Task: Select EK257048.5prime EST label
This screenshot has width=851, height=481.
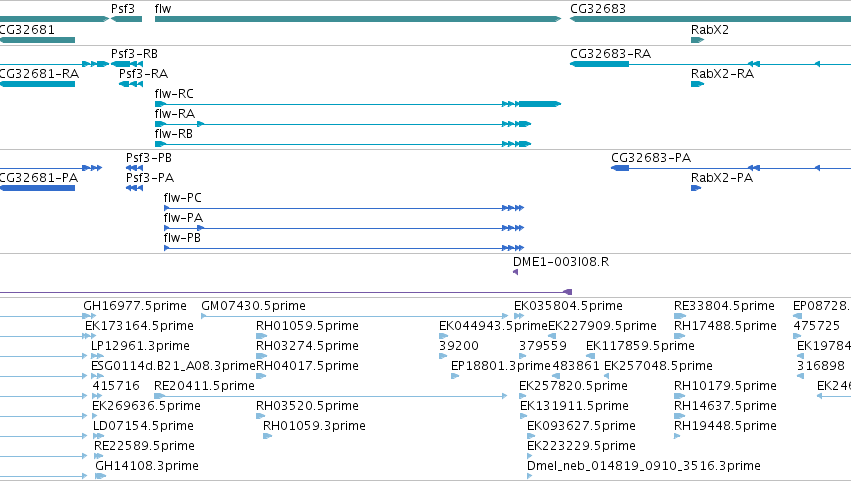Action: (658, 366)
